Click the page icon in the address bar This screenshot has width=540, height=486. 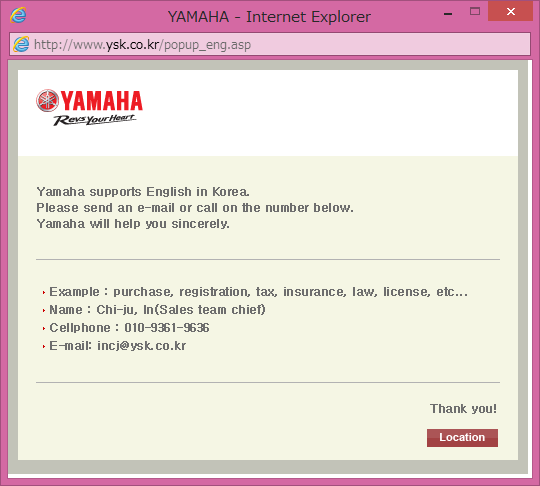(21, 44)
